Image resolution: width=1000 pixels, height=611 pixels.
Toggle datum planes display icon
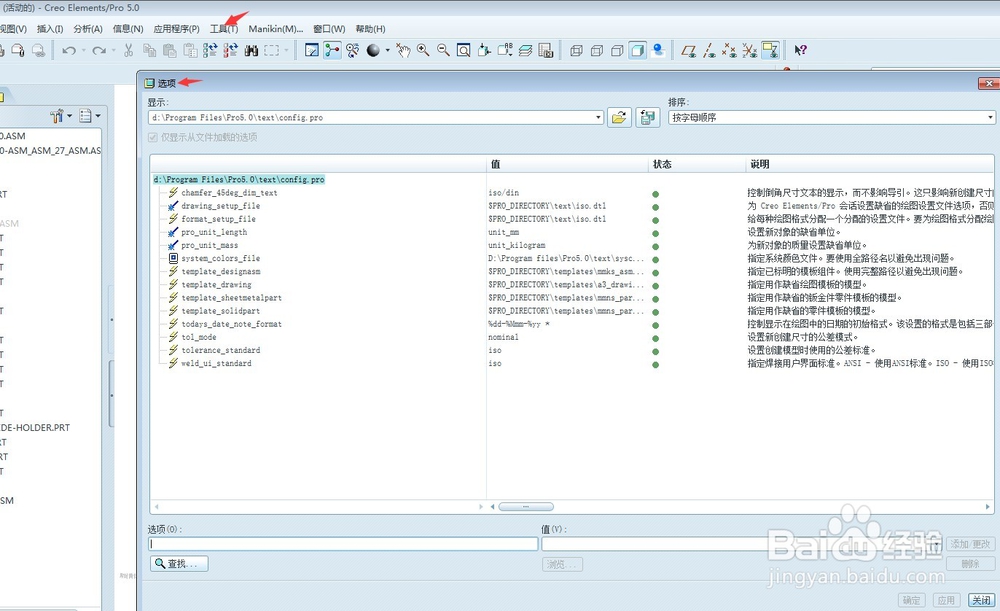pyautogui.click(x=688, y=50)
